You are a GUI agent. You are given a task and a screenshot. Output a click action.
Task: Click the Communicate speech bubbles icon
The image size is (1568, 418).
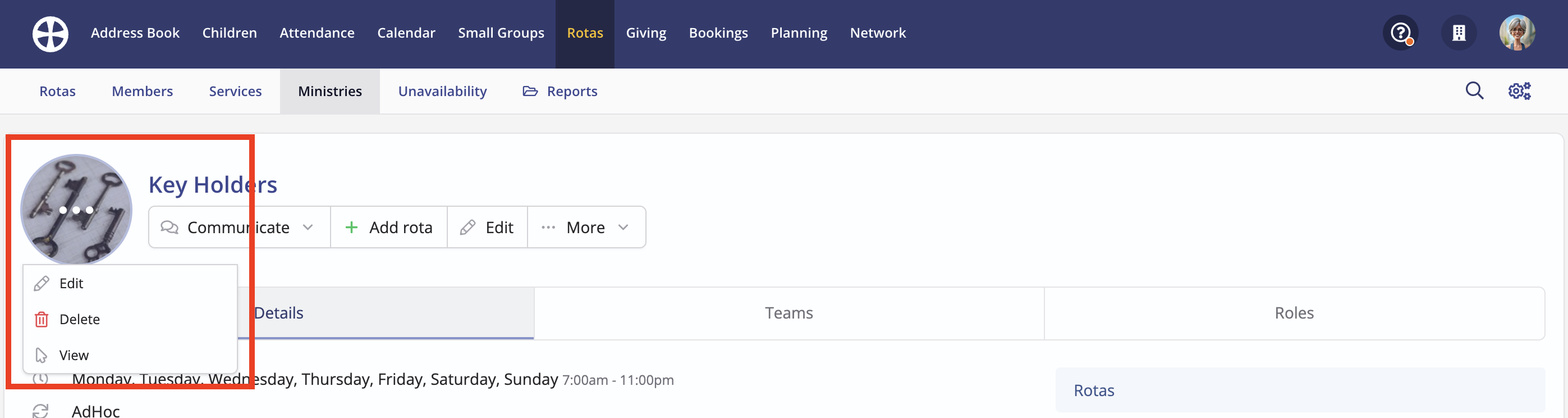pos(169,228)
